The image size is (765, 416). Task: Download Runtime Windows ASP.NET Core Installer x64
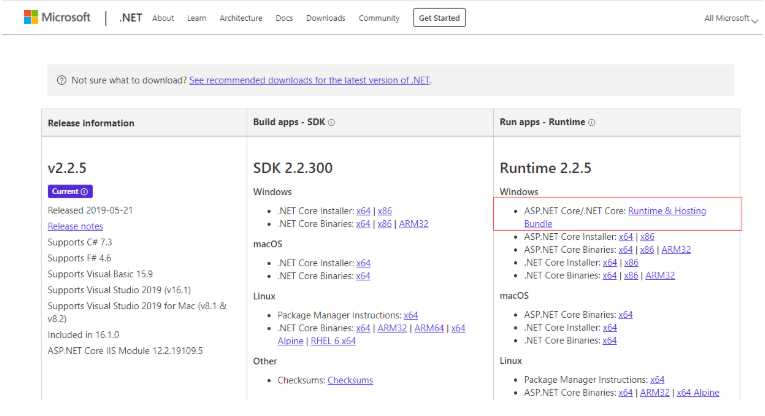(x=626, y=237)
